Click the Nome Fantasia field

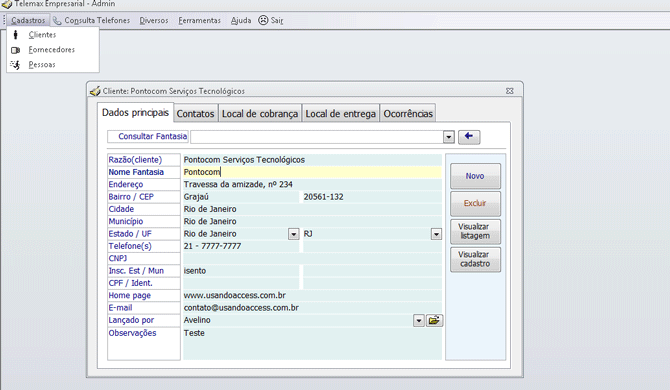pyautogui.click(x=312, y=172)
